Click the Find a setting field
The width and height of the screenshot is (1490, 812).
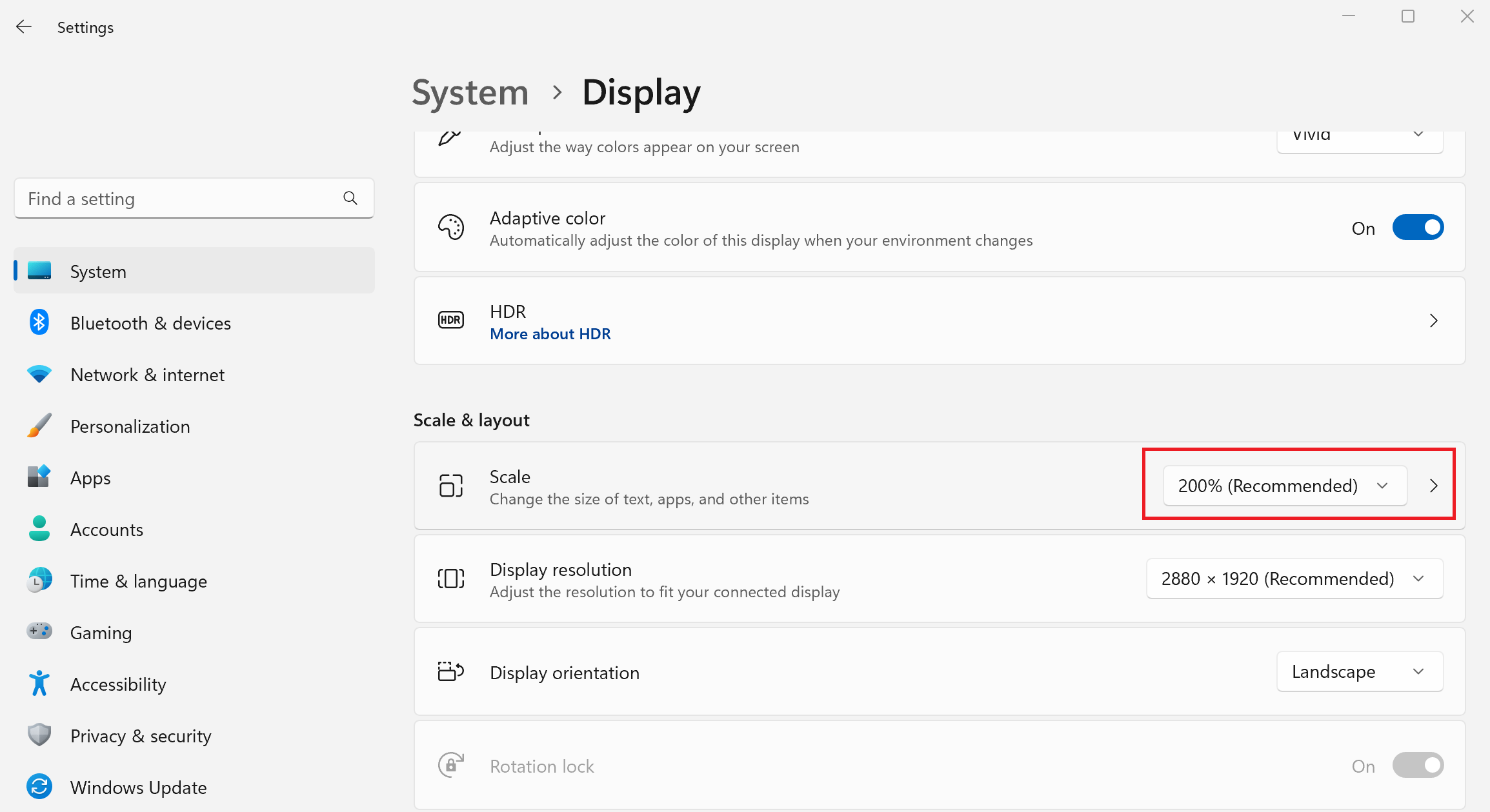tap(181, 199)
